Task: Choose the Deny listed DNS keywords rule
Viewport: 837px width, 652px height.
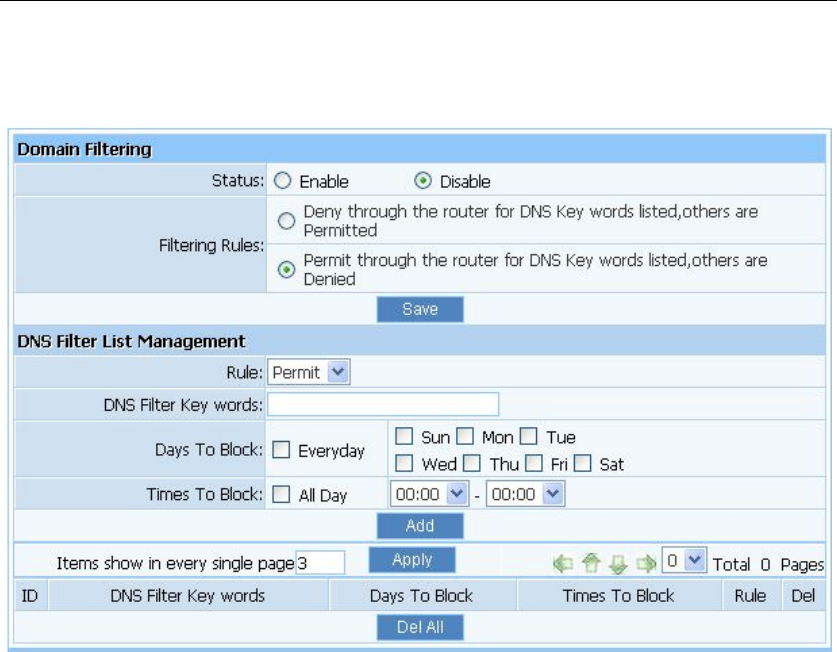Action: point(286,221)
